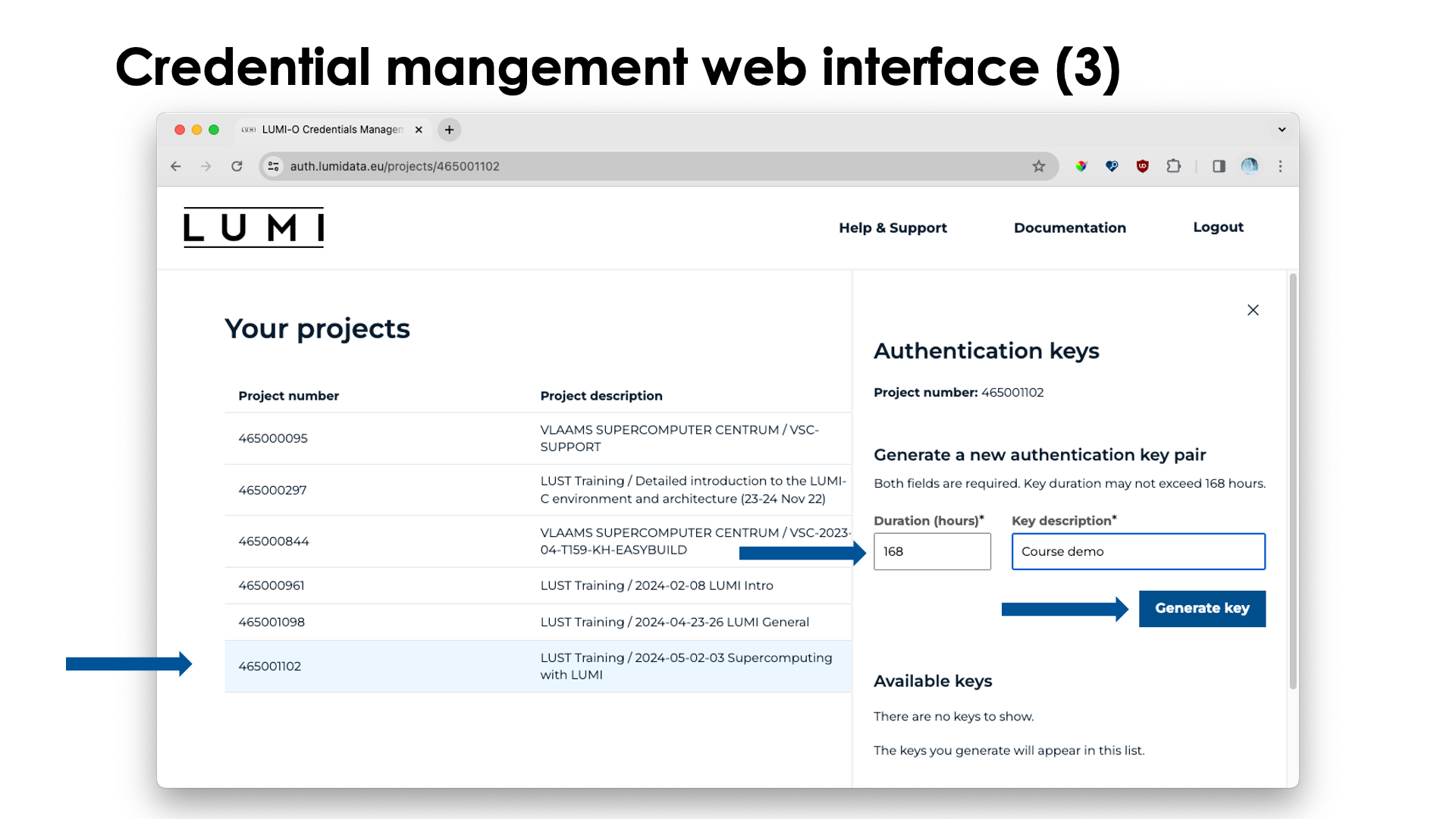
Task: Open the colorful shield extension icon
Action: click(1081, 166)
